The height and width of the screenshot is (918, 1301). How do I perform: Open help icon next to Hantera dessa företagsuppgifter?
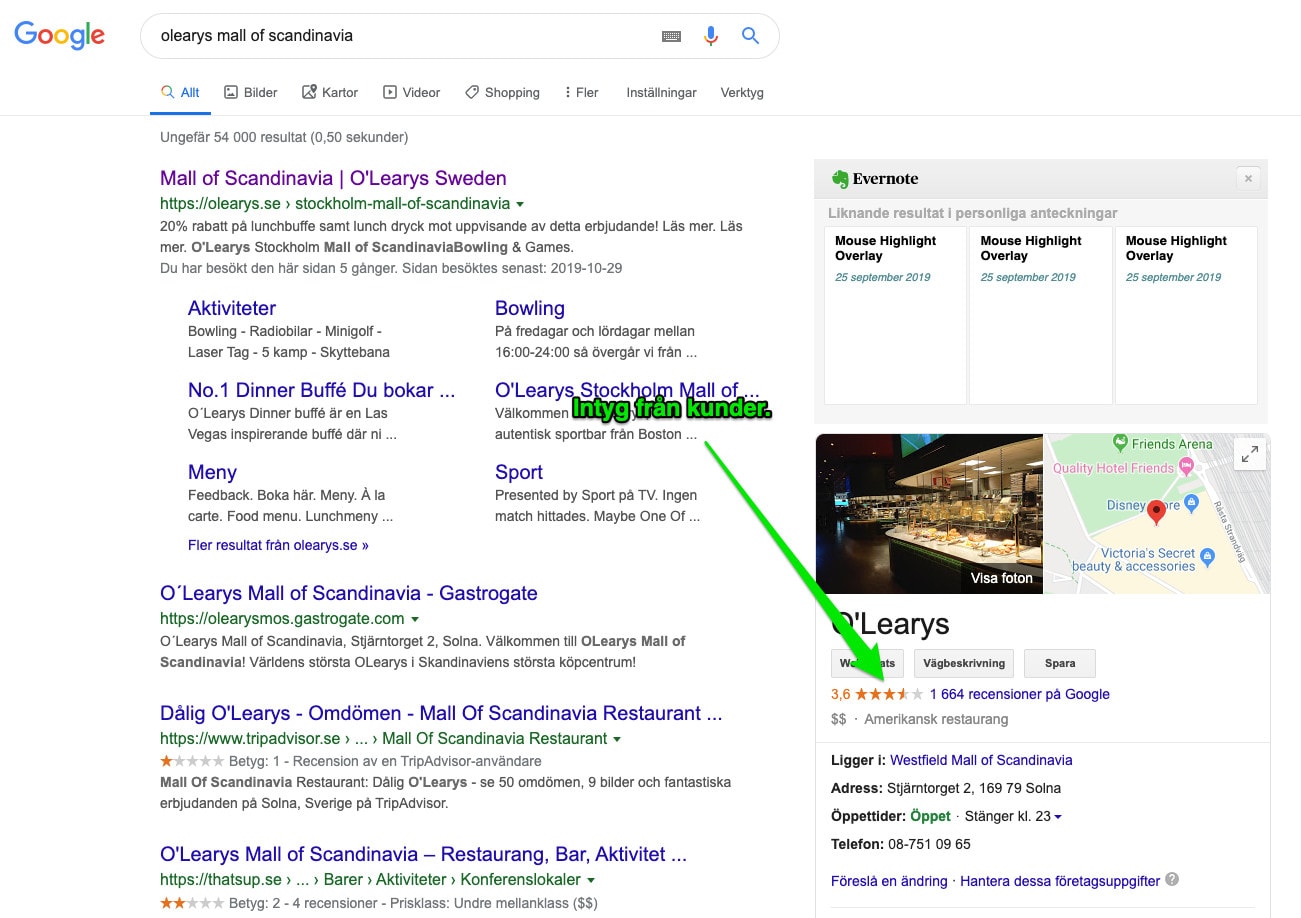pos(1172,880)
